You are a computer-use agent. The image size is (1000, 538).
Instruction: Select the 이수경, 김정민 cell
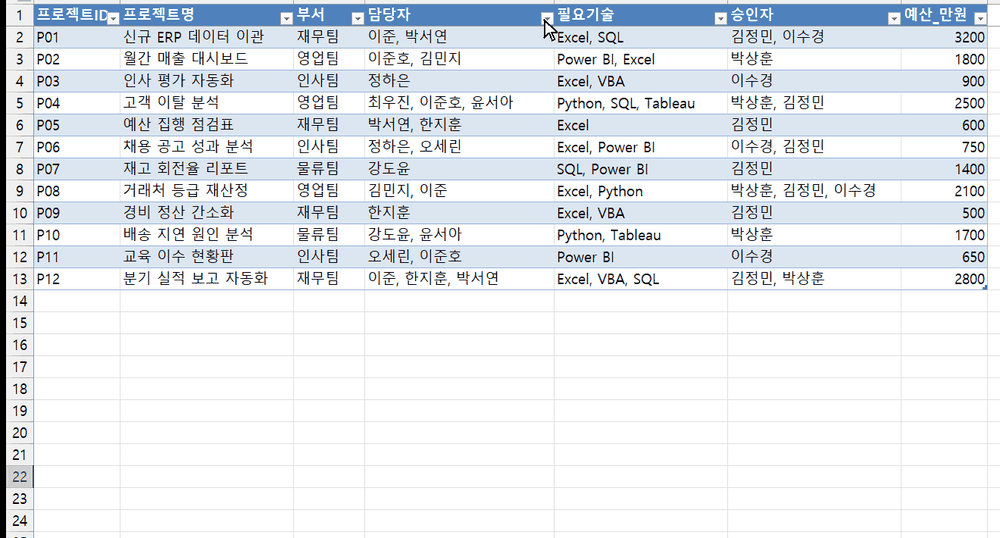pyautogui.click(x=814, y=147)
